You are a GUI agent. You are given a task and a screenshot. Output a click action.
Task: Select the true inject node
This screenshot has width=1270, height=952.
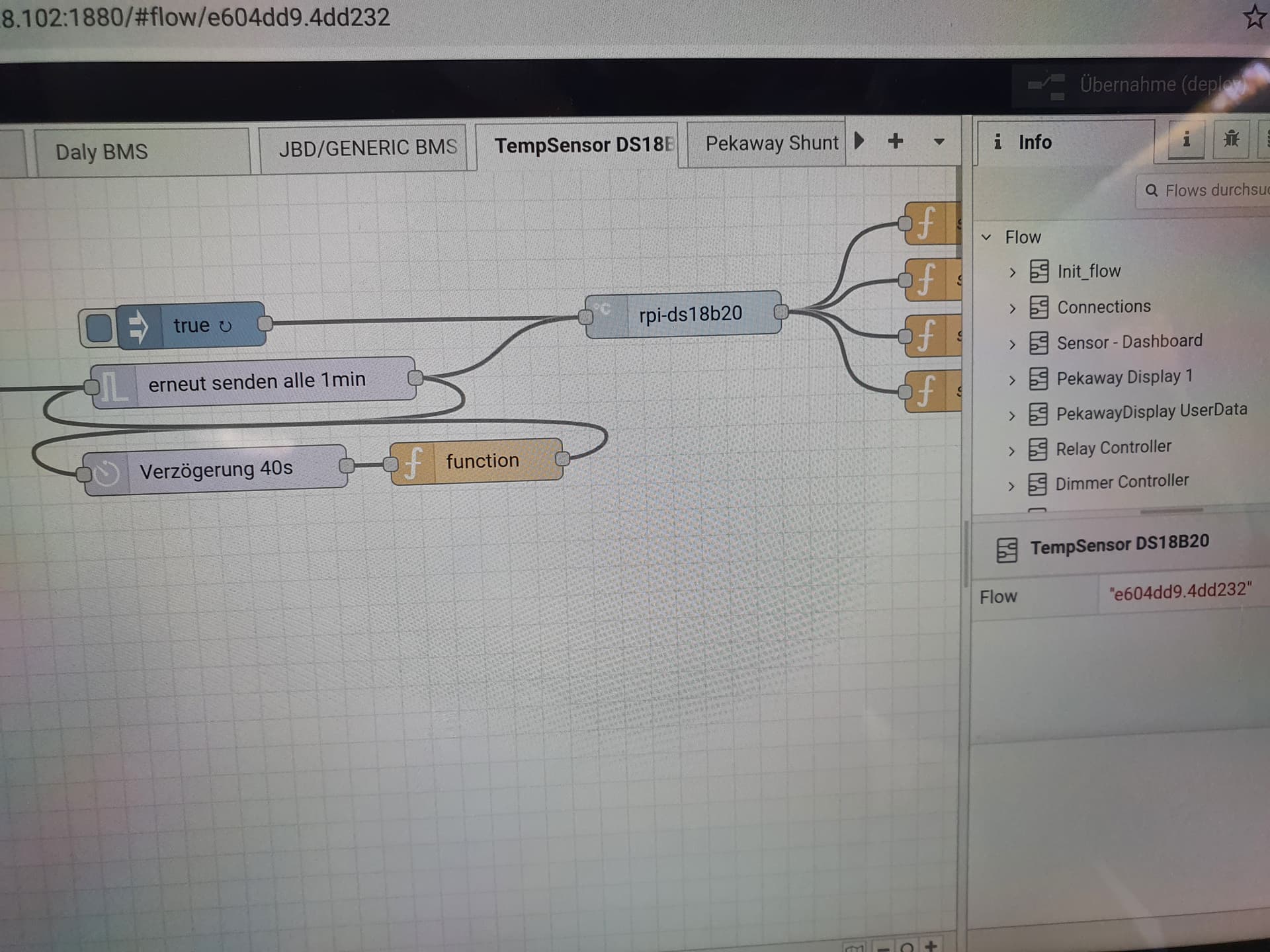click(192, 325)
